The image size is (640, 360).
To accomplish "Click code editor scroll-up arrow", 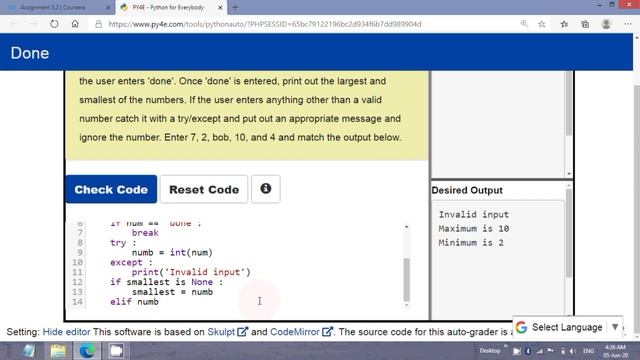I will pyautogui.click(x=407, y=227).
